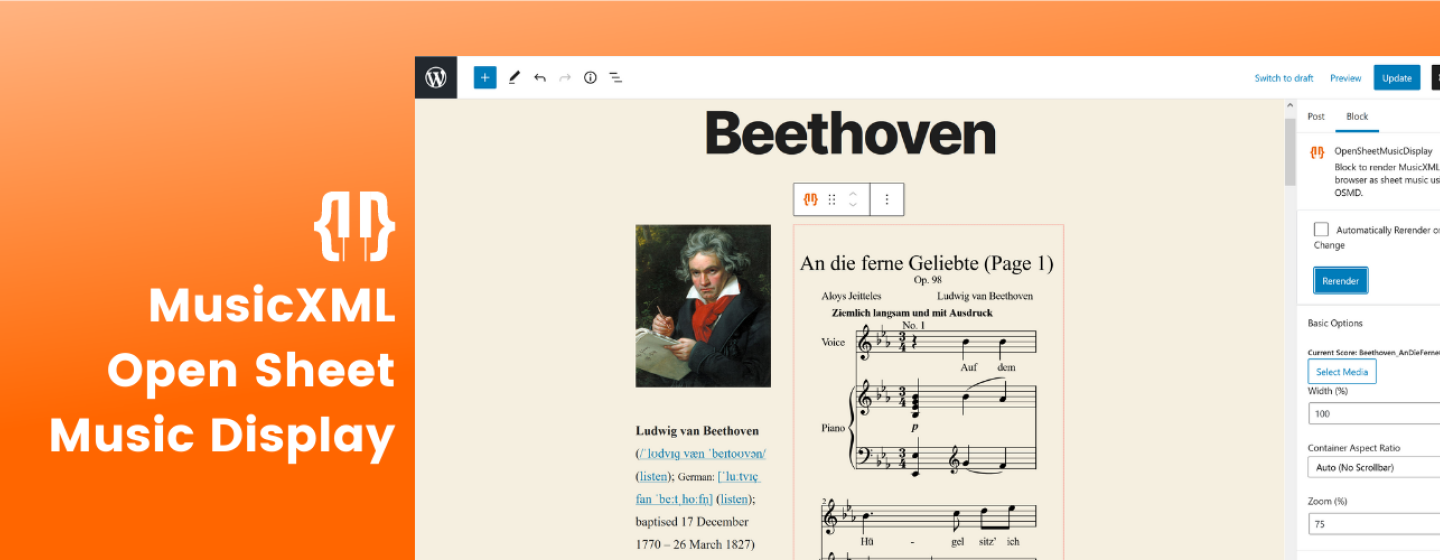Click Select Media button
This screenshot has height=560, width=1440.
click(x=1342, y=372)
